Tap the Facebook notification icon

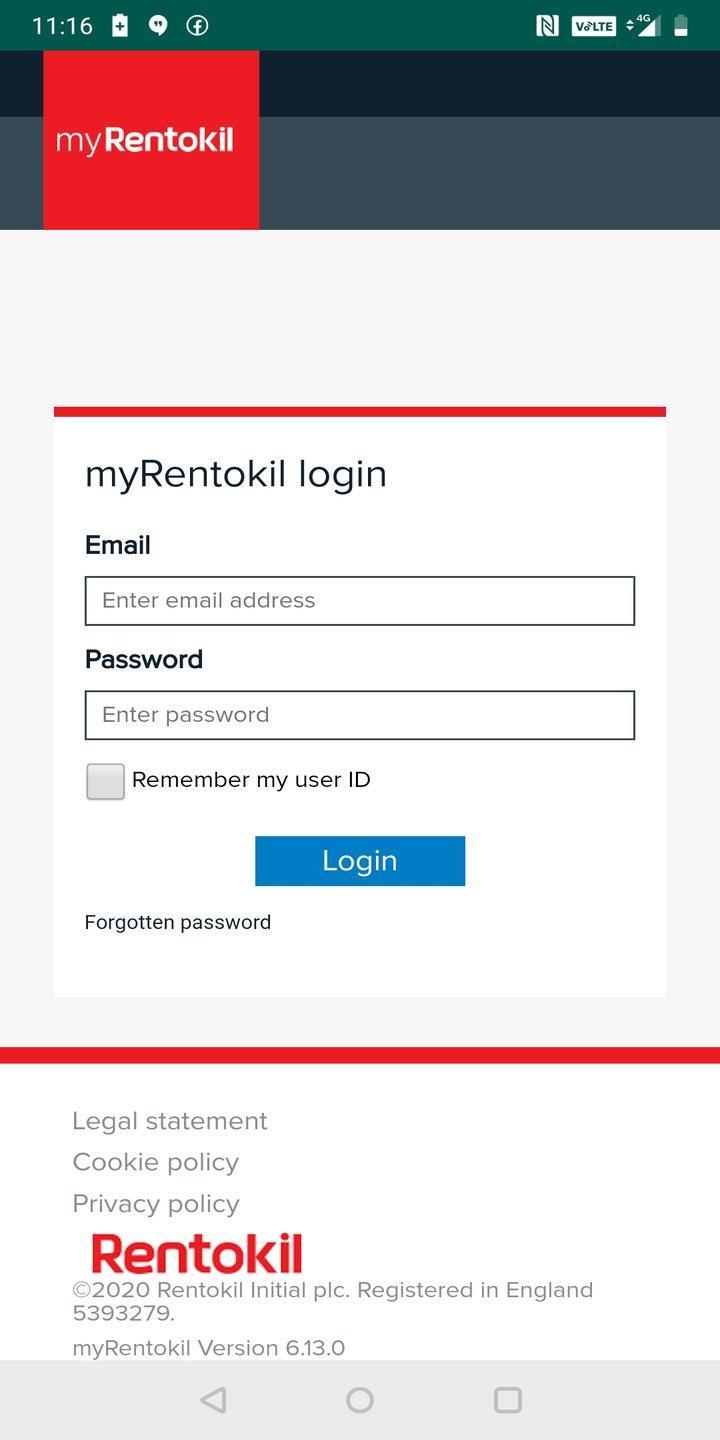[x=197, y=26]
